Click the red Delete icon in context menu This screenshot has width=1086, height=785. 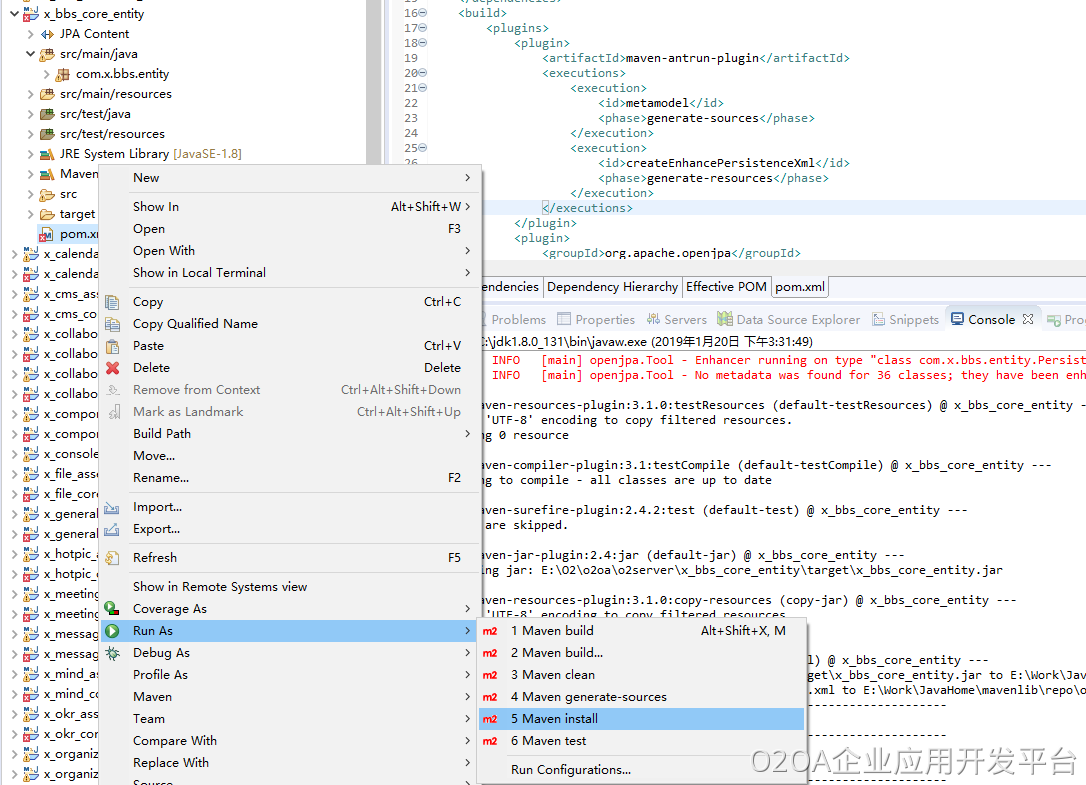(113, 368)
